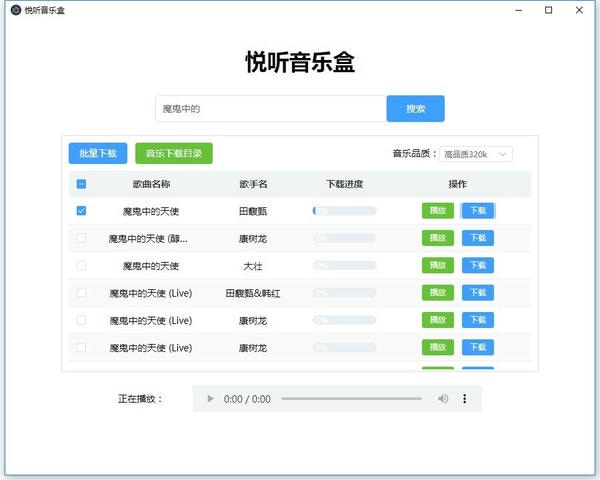600x480 pixels.
Task: Open the 音乐下载目录 download folder
Action: tap(174, 153)
